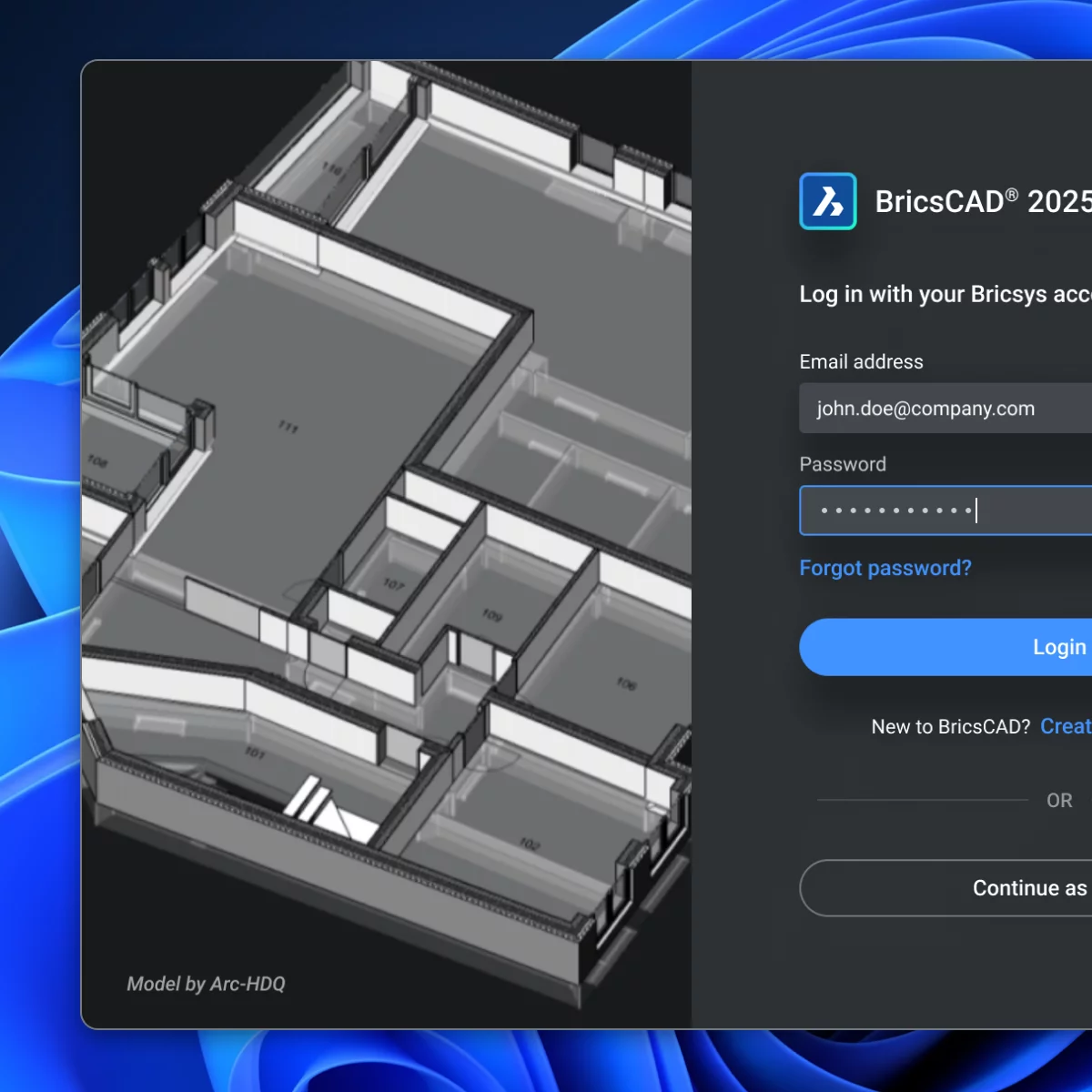
Task: Click room 107 in the floor plan
Action: (393, 583)
